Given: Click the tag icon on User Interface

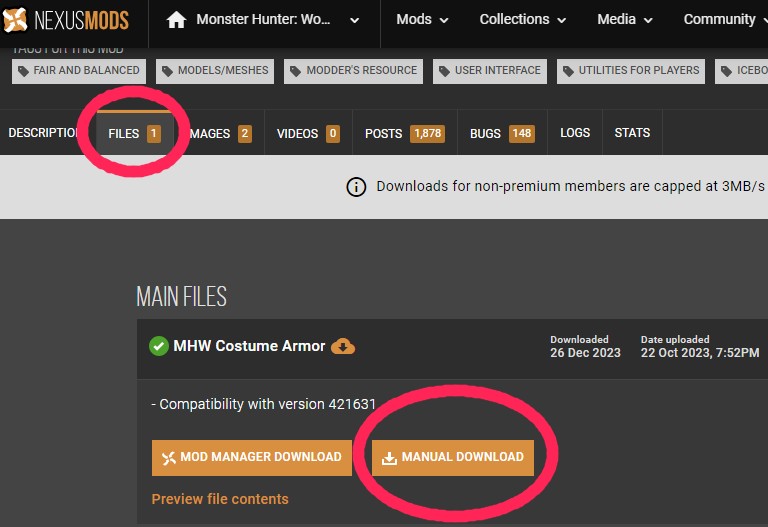Looking at the screenshot, I should [x=444, y=72].
